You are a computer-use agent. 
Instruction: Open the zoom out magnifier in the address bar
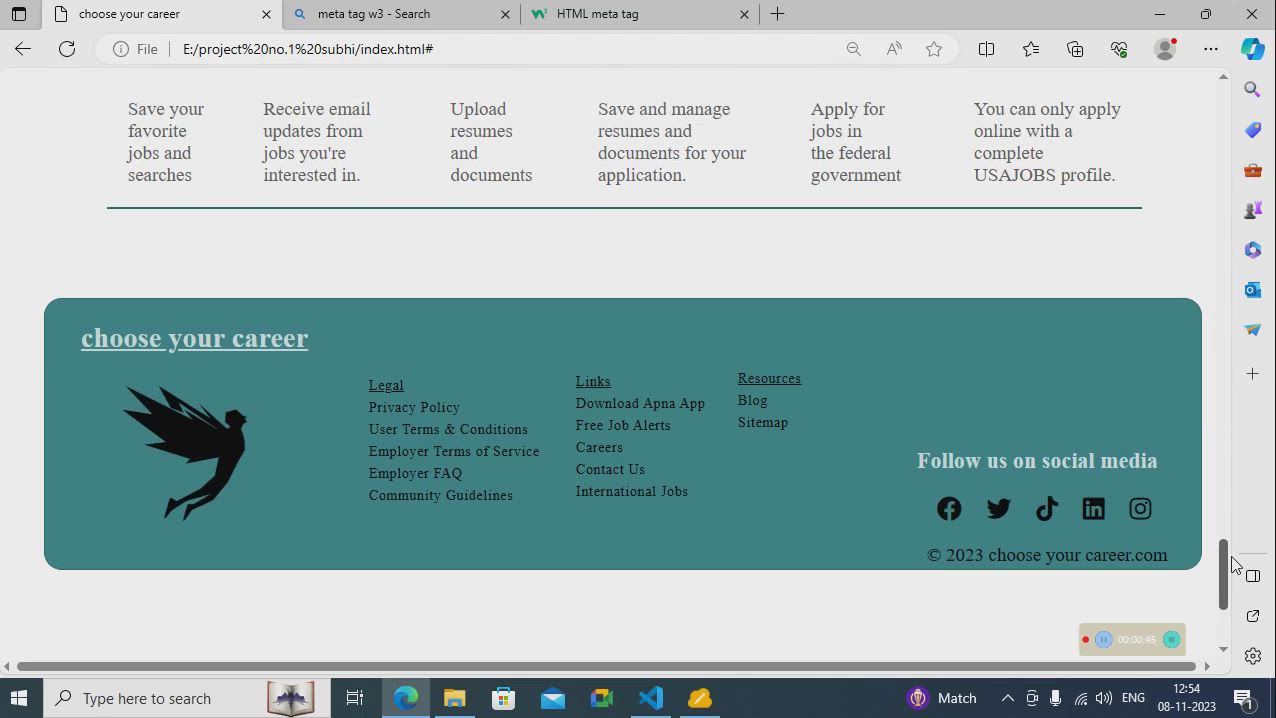853,49
